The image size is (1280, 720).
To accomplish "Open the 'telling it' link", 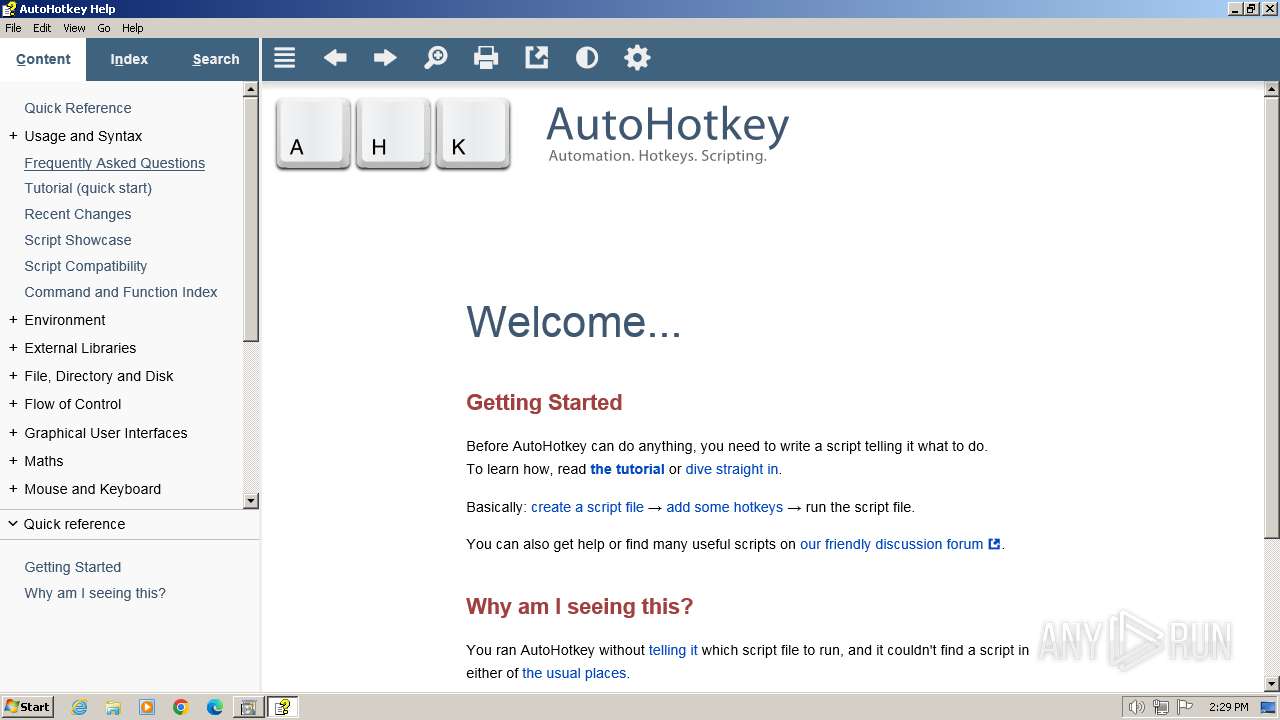I will click(673, 650).
